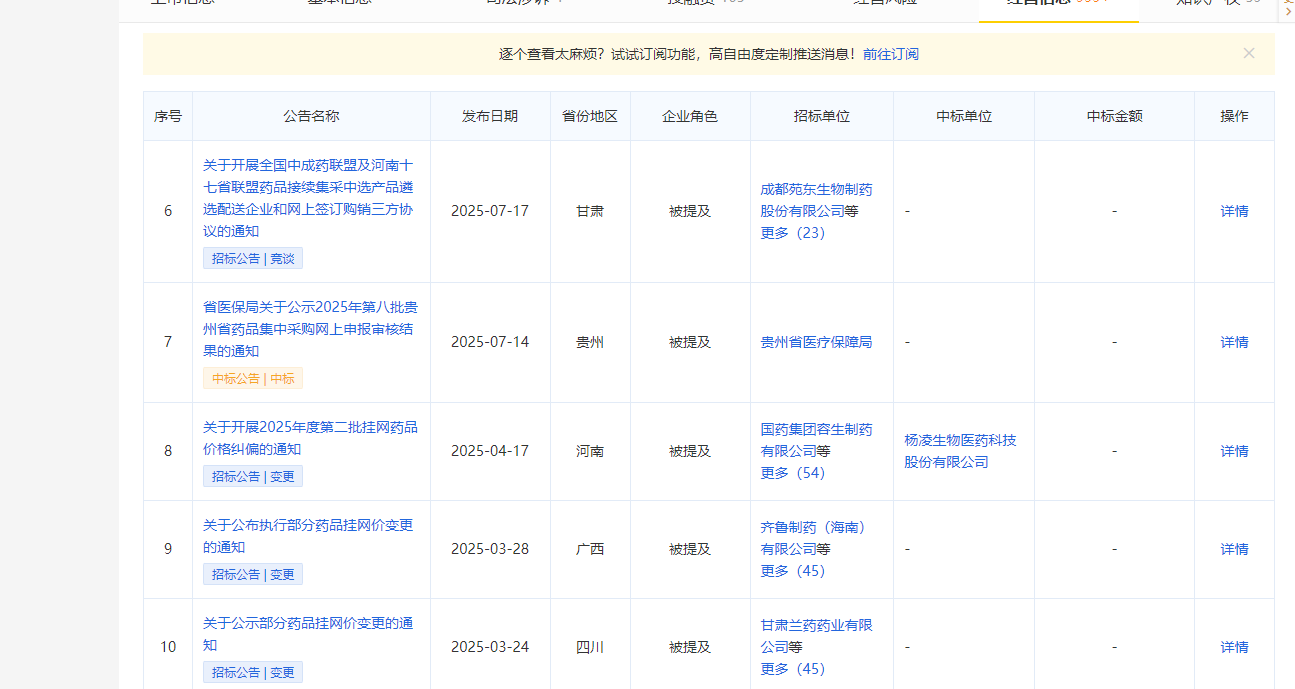Click the 招标公告 | 竞谈 tag

coord(253,258)
